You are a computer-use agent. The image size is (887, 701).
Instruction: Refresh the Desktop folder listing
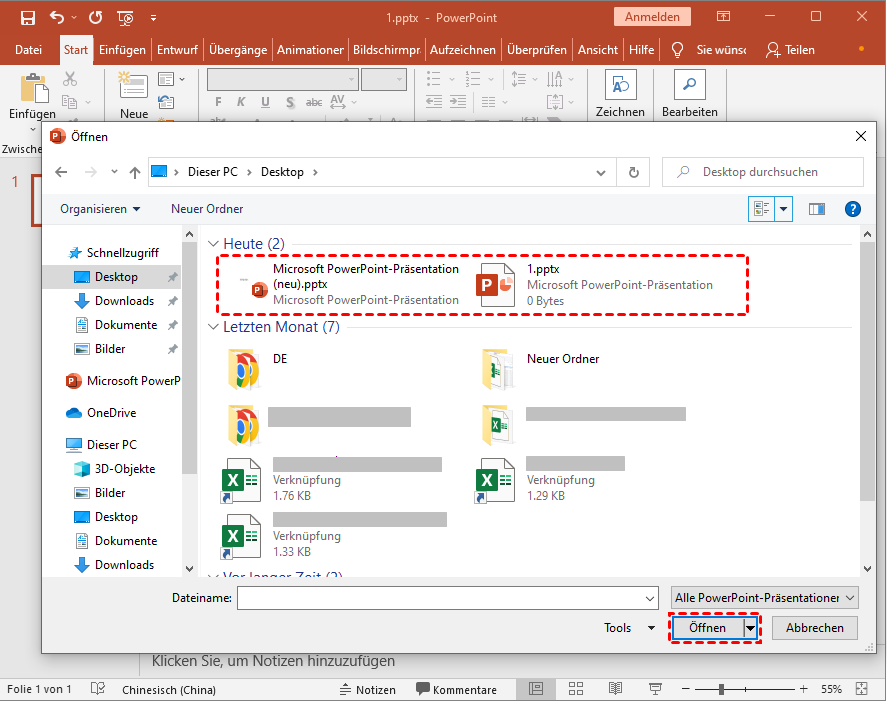pos(633,172)
